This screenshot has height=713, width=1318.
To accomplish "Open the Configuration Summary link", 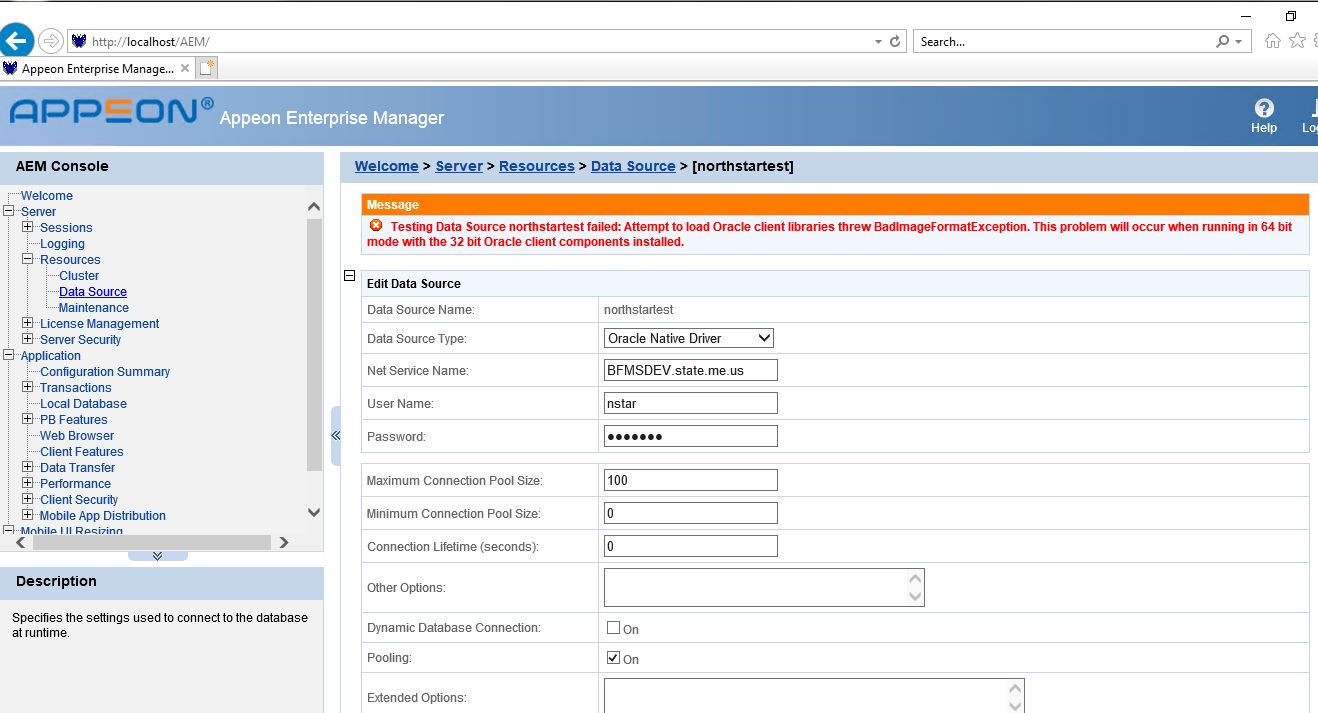I will pos(105,372).
